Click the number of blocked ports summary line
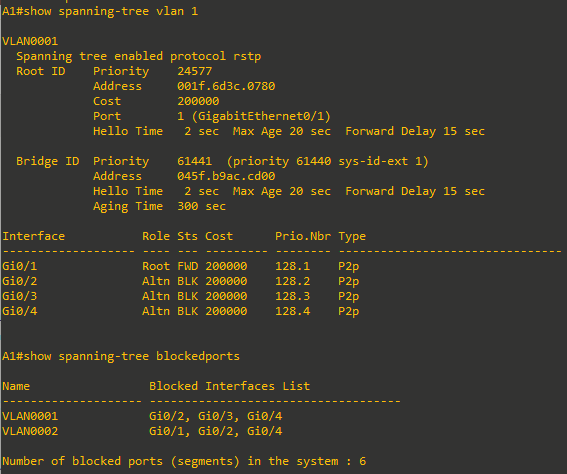Viewport: 567px width, 474px height. 184,461
